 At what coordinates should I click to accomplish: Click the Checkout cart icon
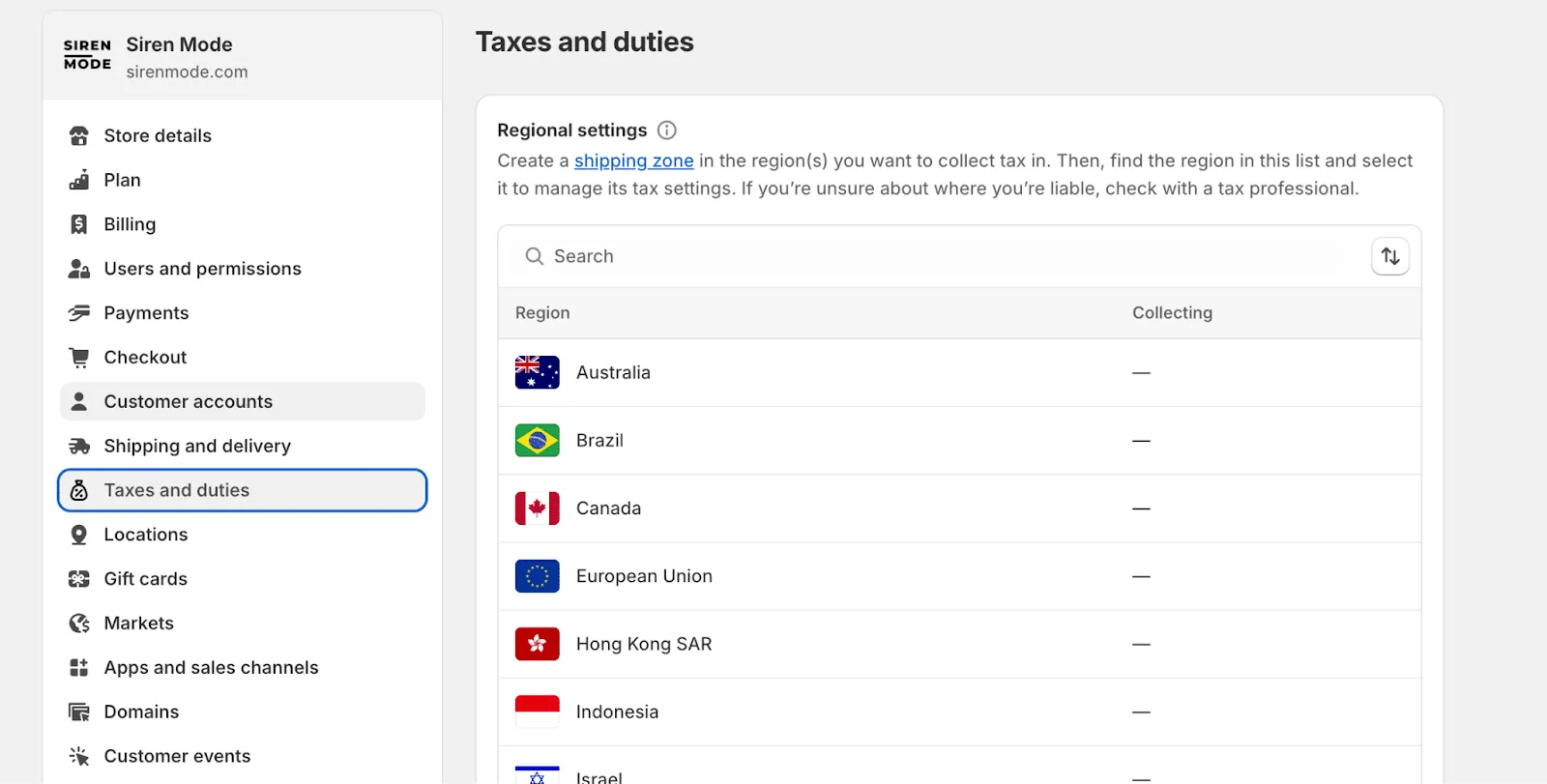click(79, 358)
